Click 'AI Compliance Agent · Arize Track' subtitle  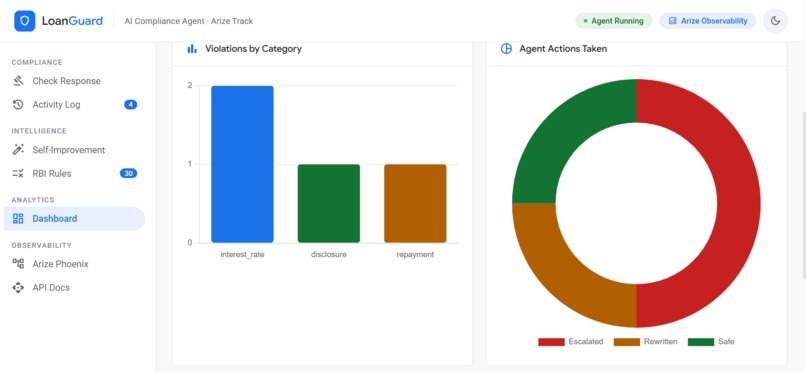point(189,21)
